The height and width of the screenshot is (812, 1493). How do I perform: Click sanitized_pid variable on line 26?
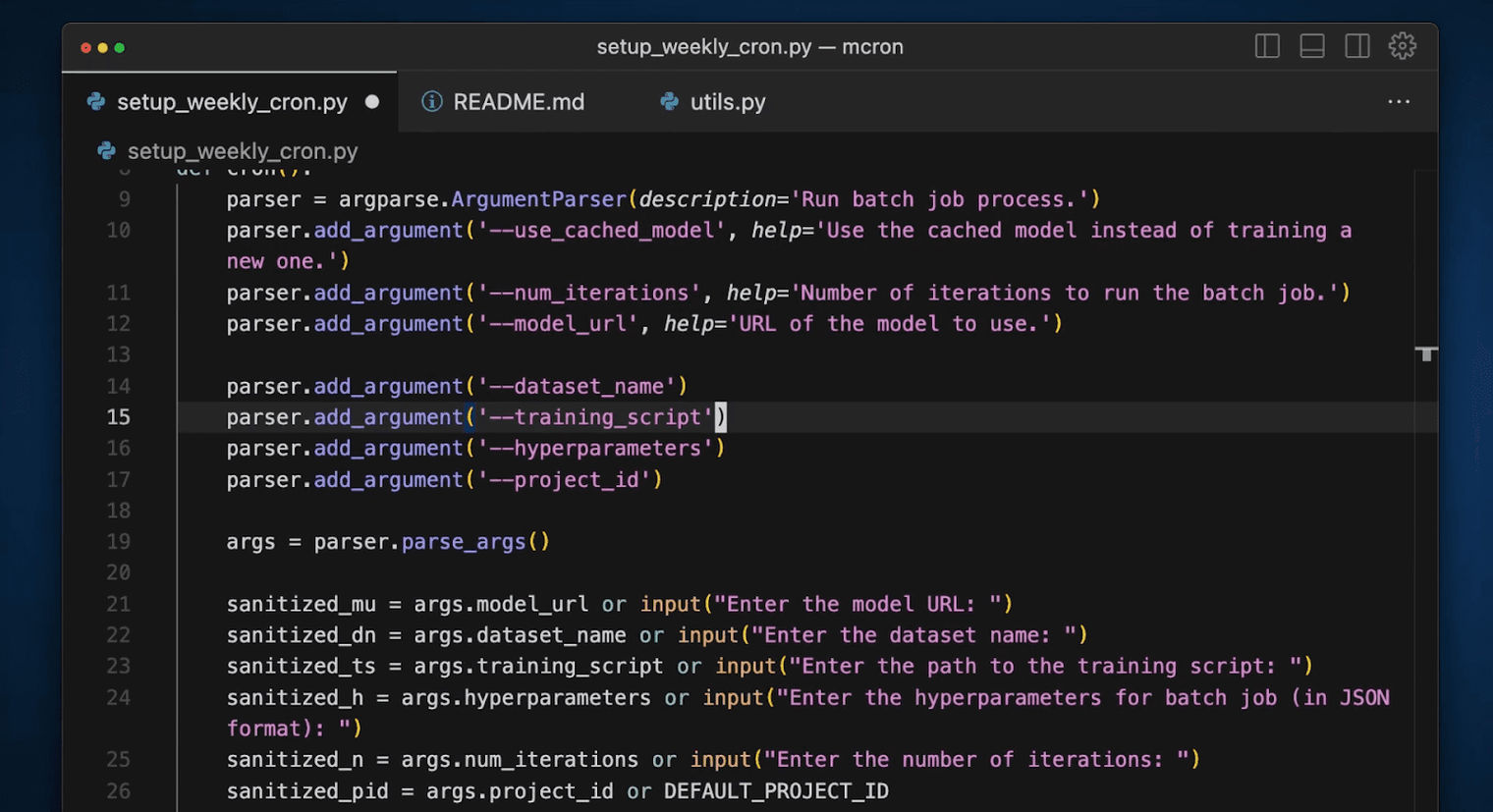click(307, 791)
